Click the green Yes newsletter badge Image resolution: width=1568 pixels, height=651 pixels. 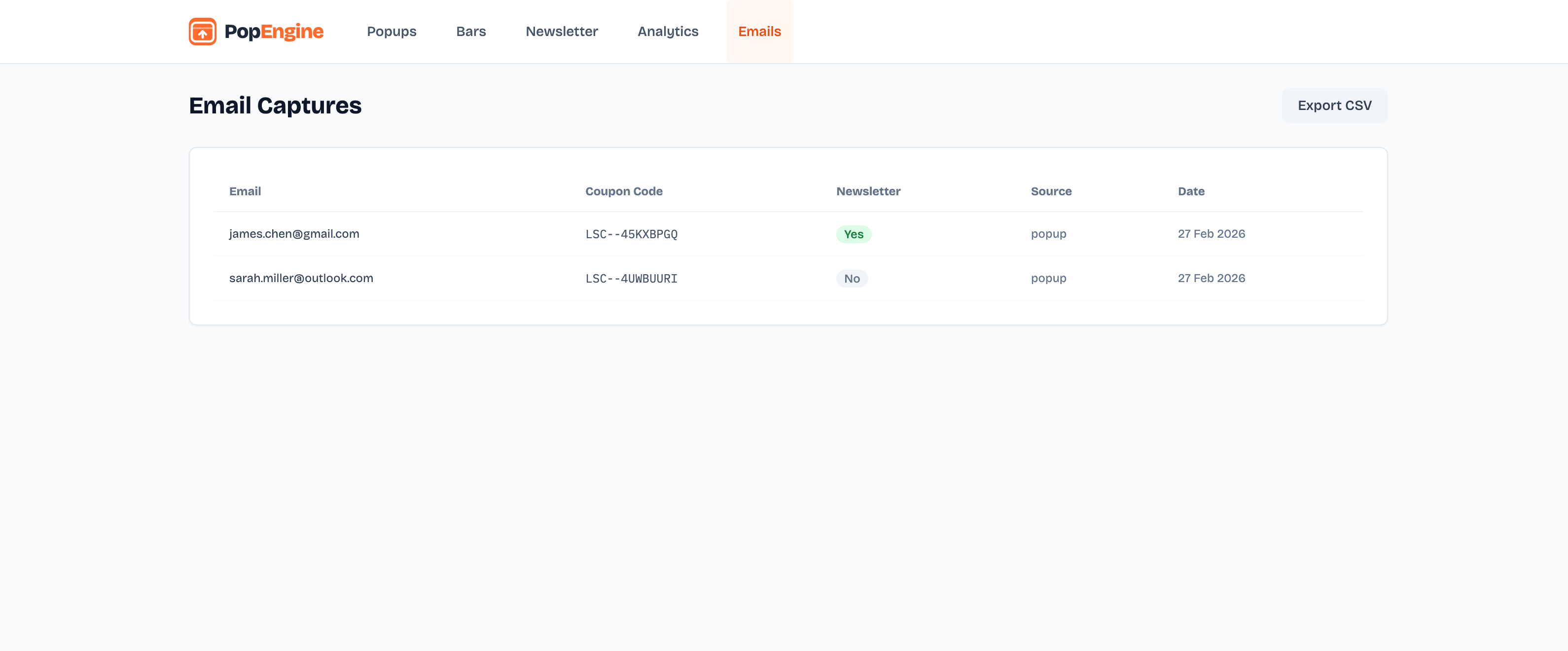(x=854, y=234)
